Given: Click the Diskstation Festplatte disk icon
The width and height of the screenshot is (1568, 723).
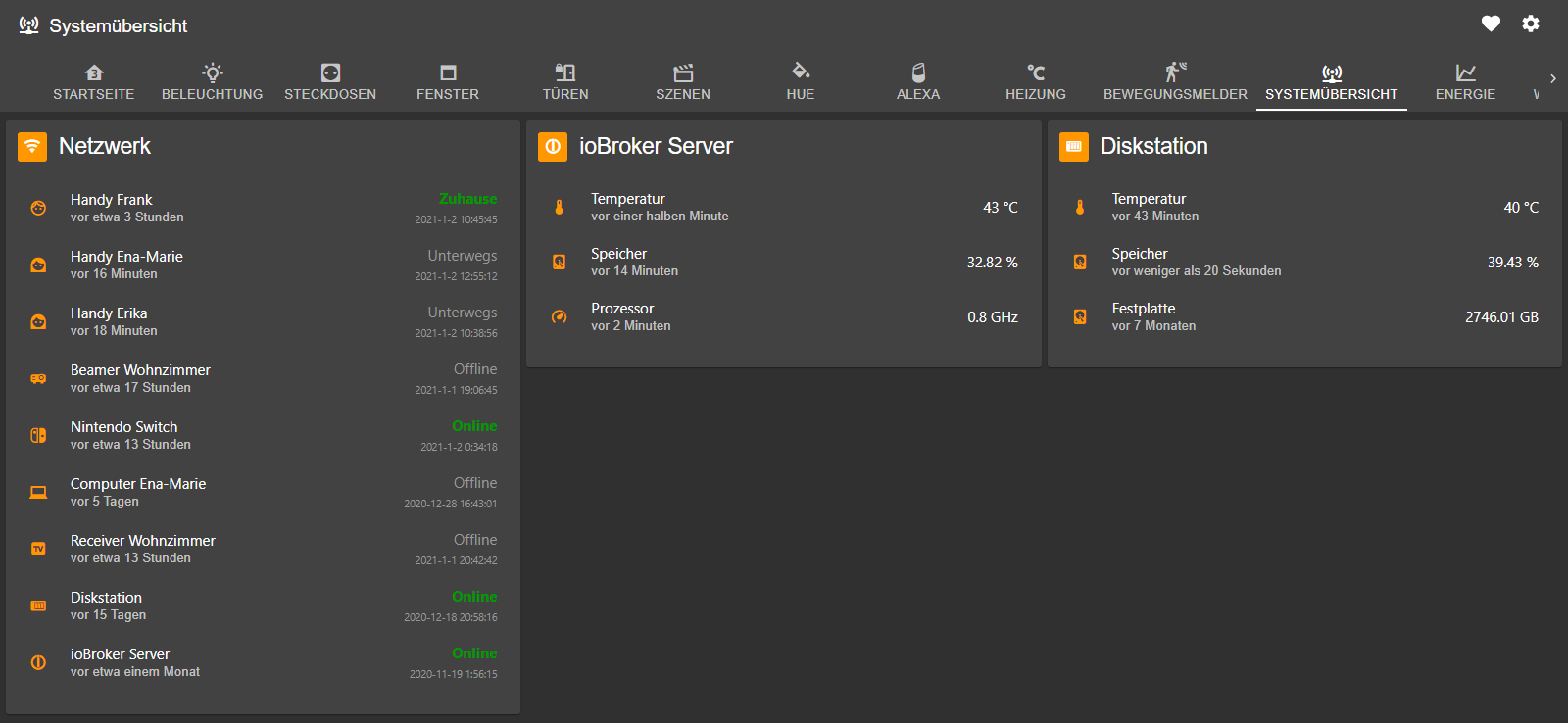Looking at the screenshot, I should click(x=1080, y=316).
